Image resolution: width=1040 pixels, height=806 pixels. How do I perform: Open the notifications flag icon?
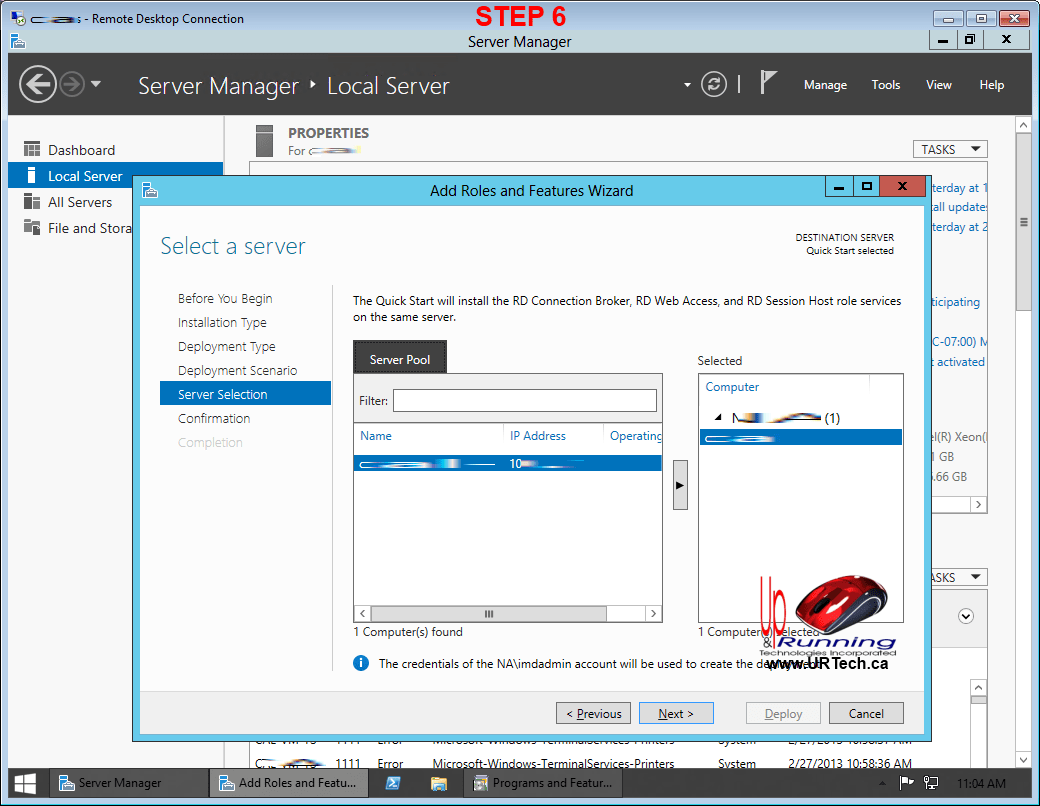(x=768, y=83)
